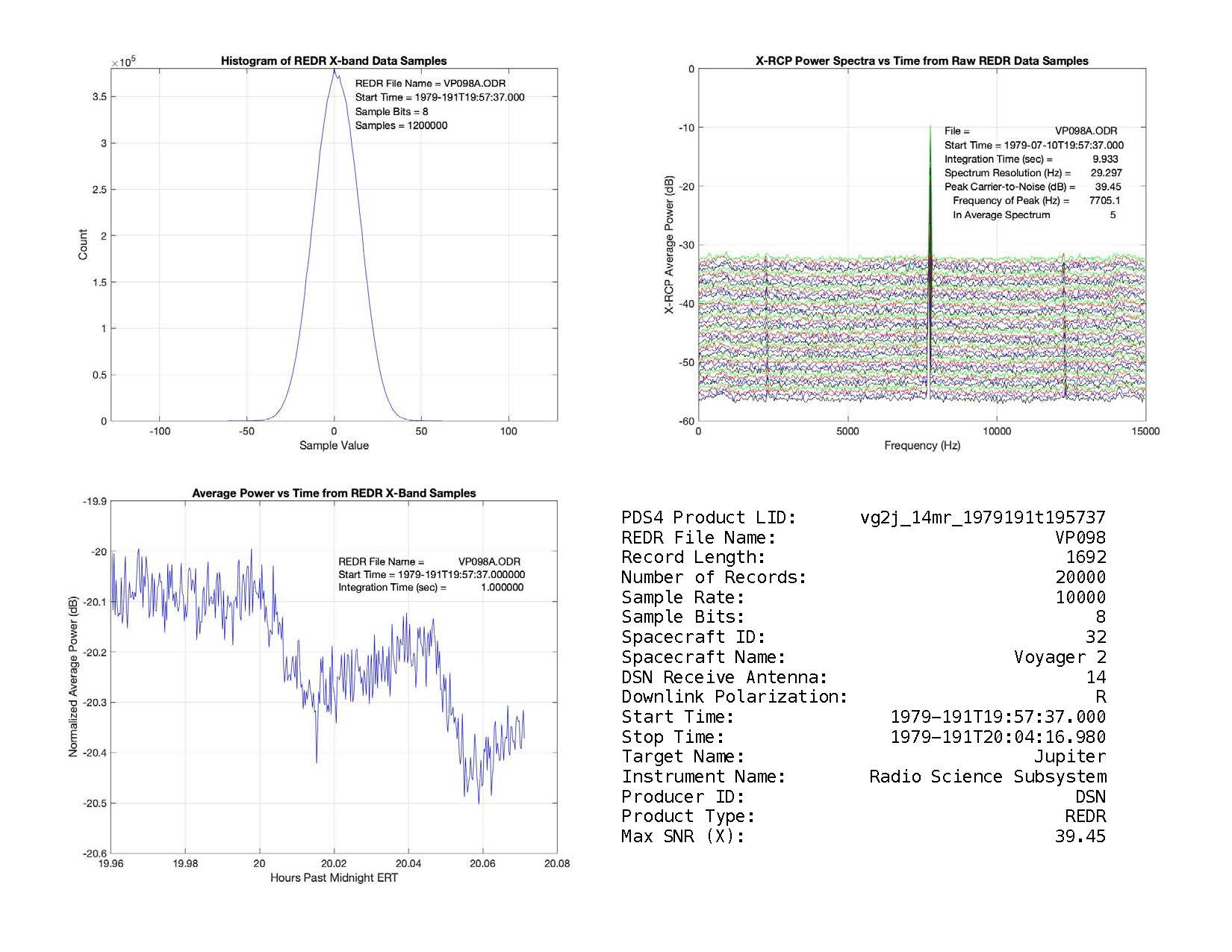Image resolution: width=1232 pixels, height=952 pixels.
Task: Click the 'Normalized Average Power (dB)' y-axis label
Action: 73,676
